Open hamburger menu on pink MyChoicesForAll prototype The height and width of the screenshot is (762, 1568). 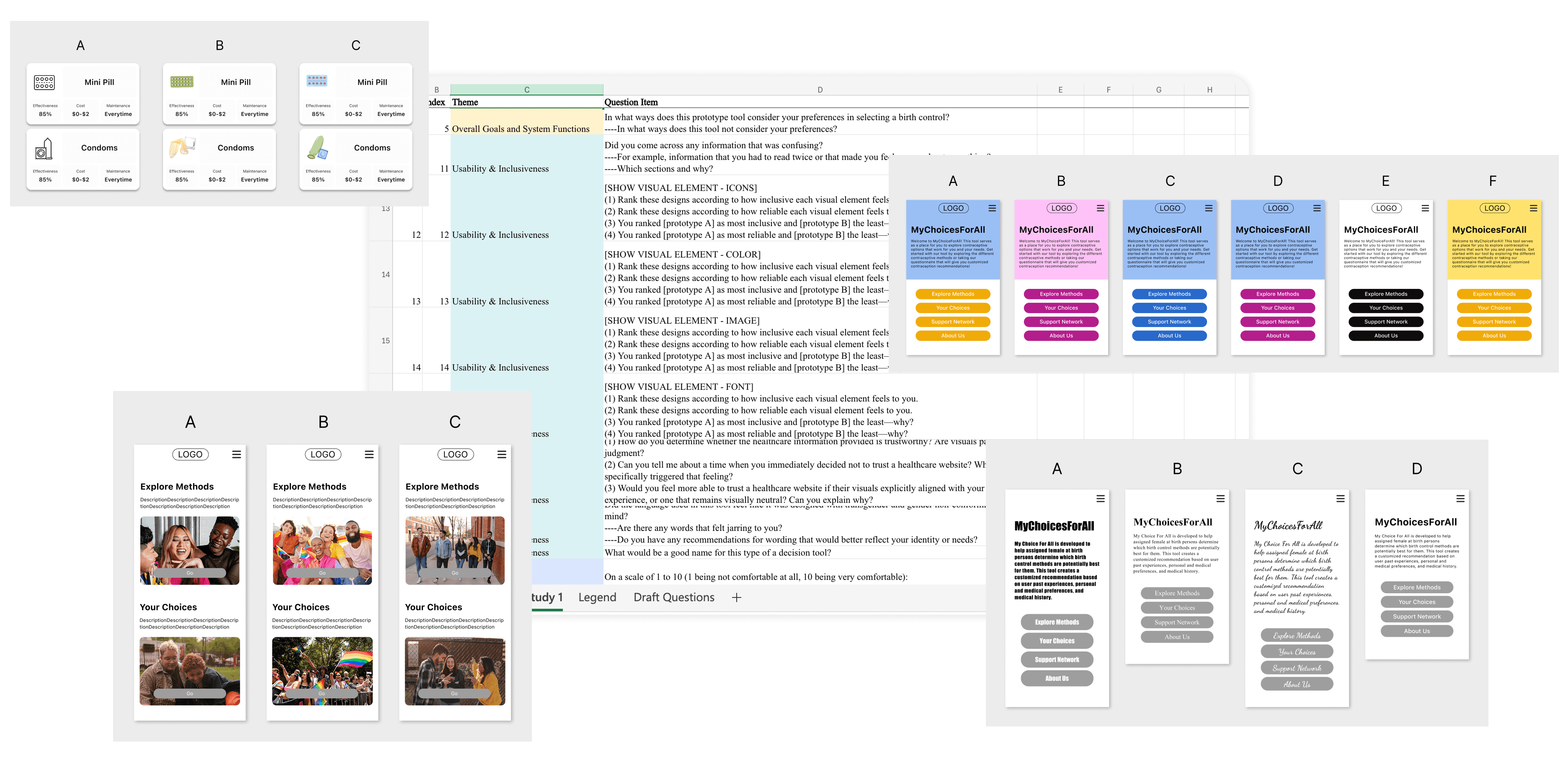pyautogui.click(x=1100, y=208)
